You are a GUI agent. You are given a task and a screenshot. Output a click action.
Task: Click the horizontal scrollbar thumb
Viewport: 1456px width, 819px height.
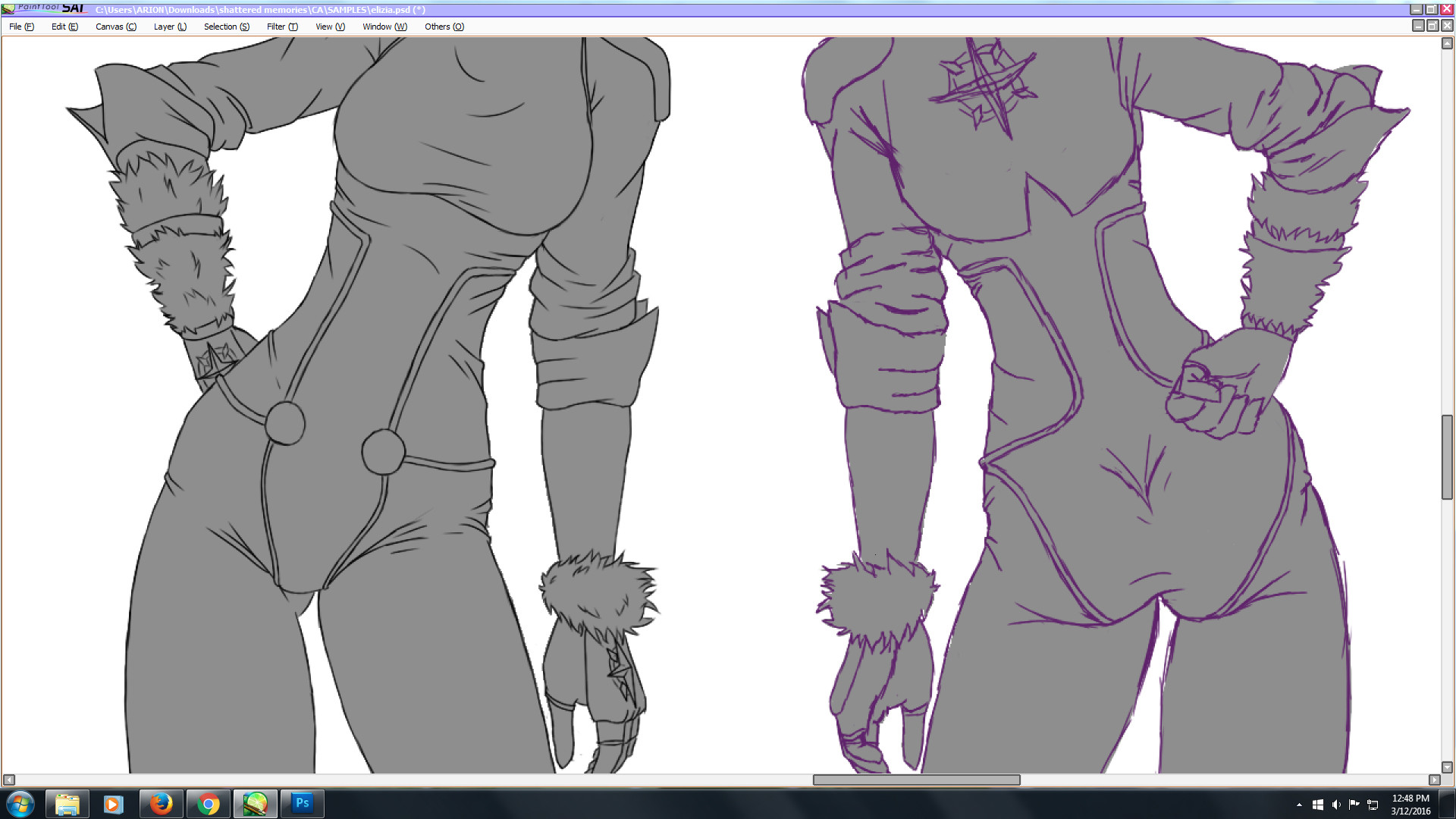click(x=916, y=780)
